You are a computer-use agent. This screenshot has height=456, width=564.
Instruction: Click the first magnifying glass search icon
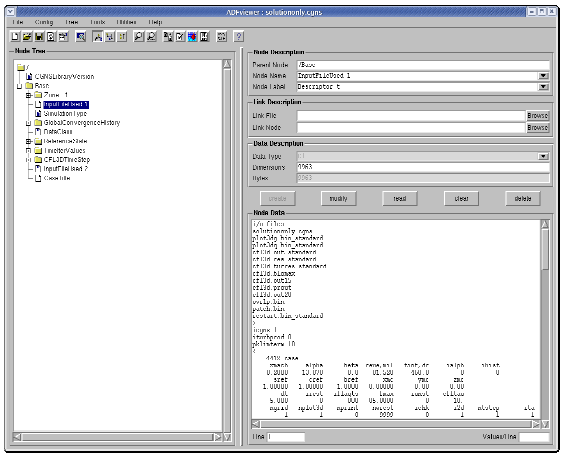tap(138, 36)
